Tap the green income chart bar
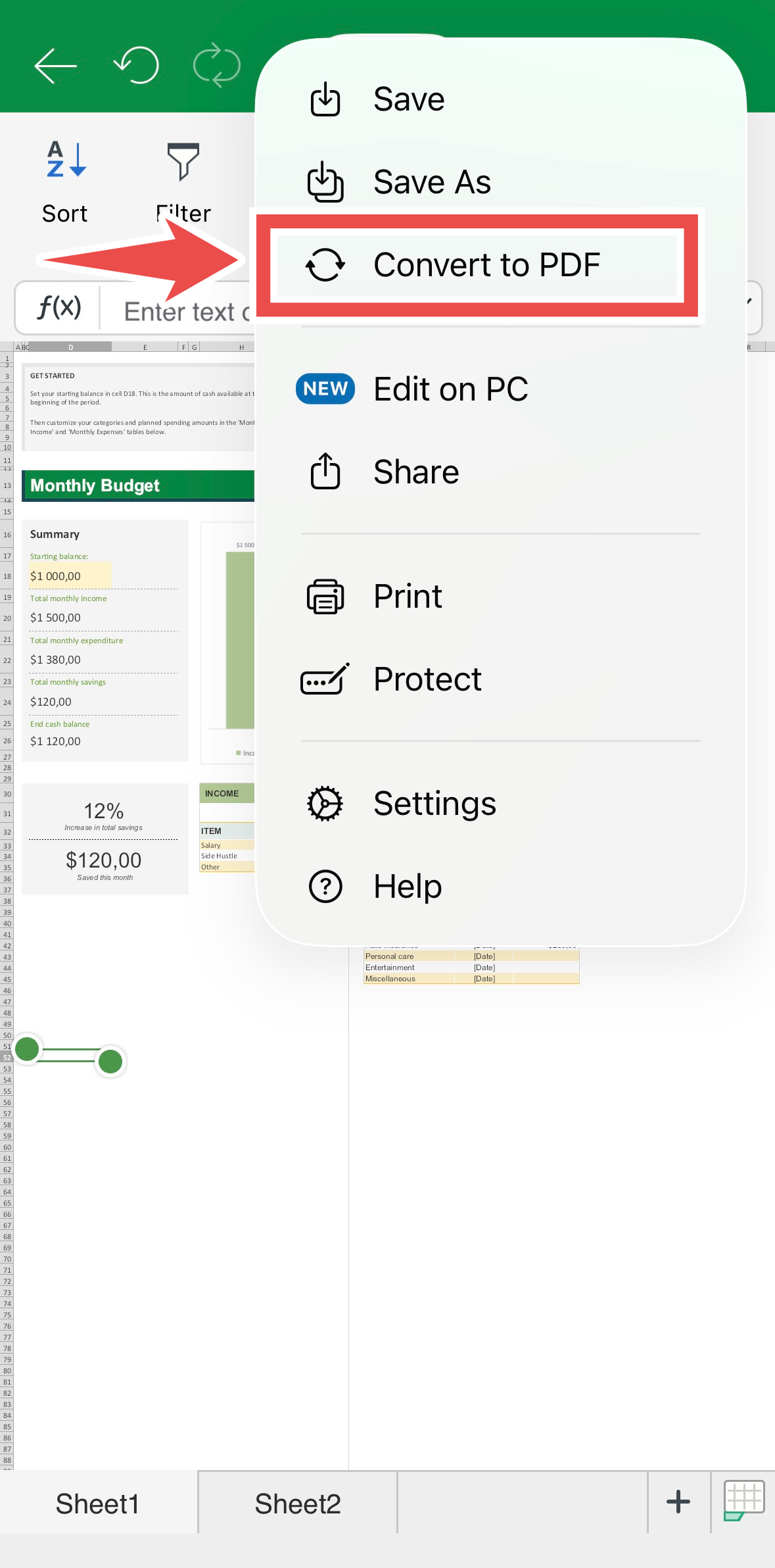775x1568 pixels. (240, 641)
